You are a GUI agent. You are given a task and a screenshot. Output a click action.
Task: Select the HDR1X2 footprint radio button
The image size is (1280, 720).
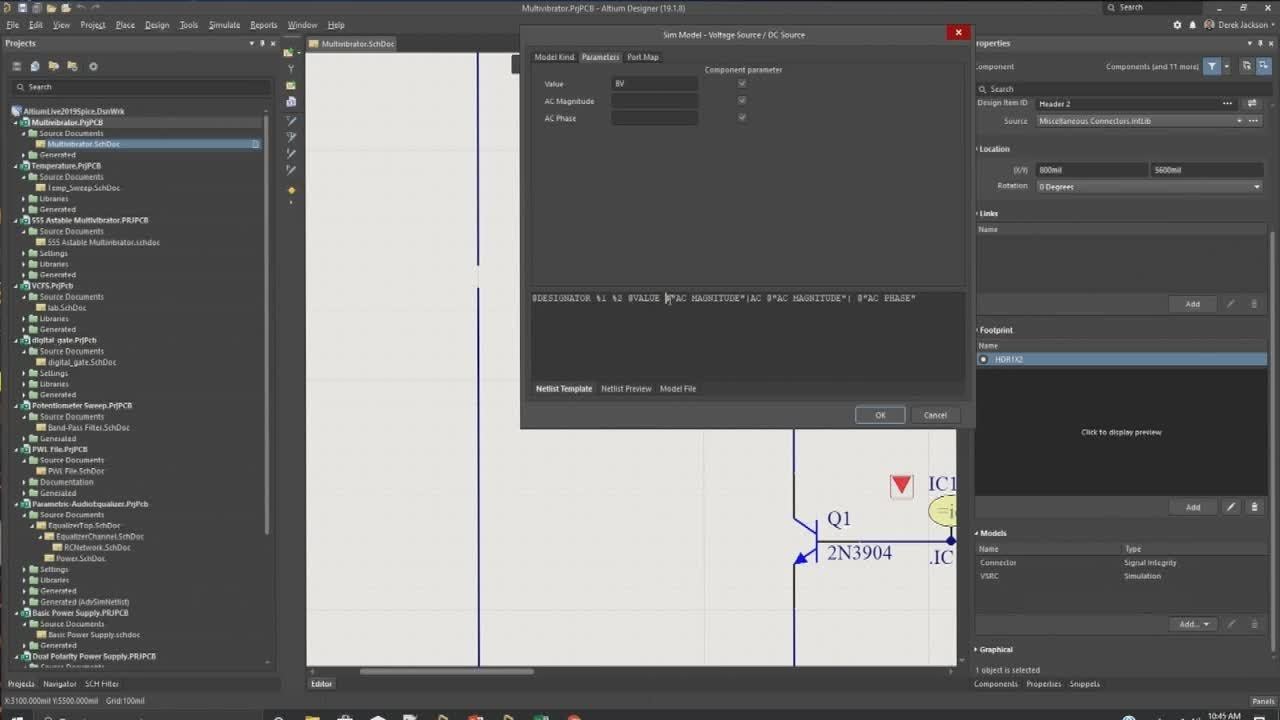tap(984, 359)
